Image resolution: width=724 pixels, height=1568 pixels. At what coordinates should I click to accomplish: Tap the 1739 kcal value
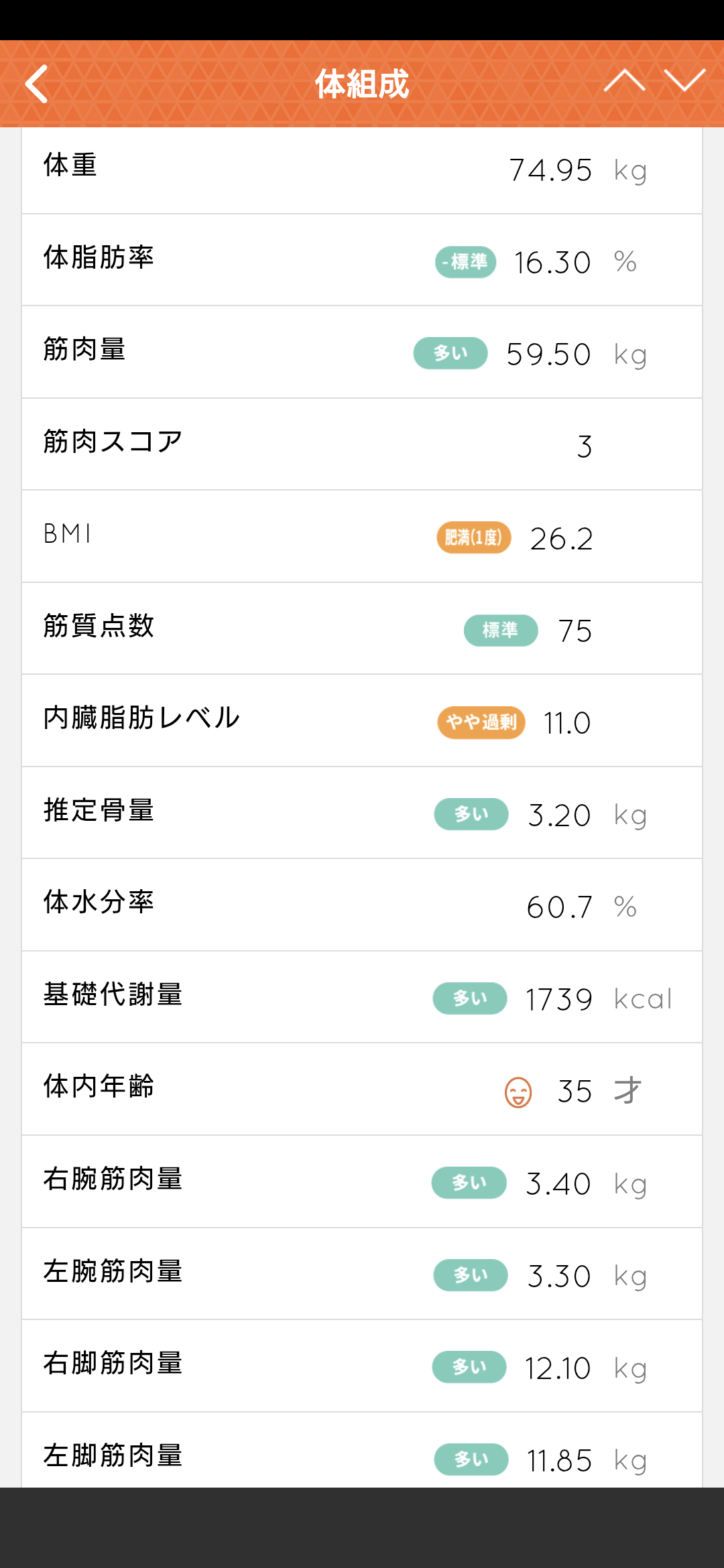coord(598,1000)
